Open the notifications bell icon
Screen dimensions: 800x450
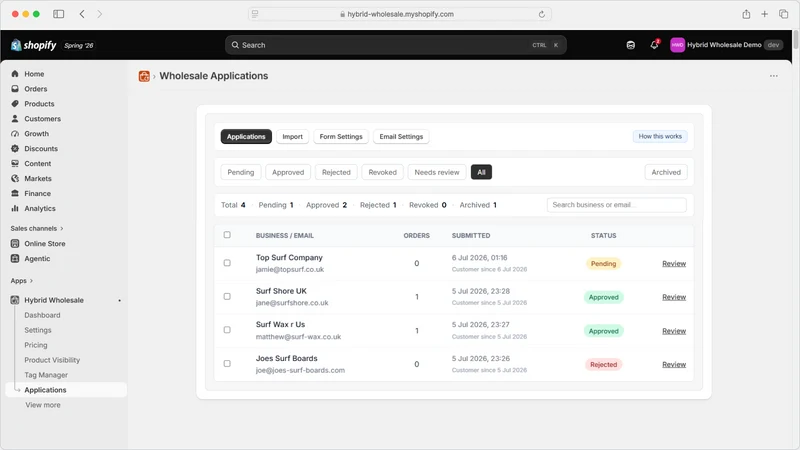point(654,45)
